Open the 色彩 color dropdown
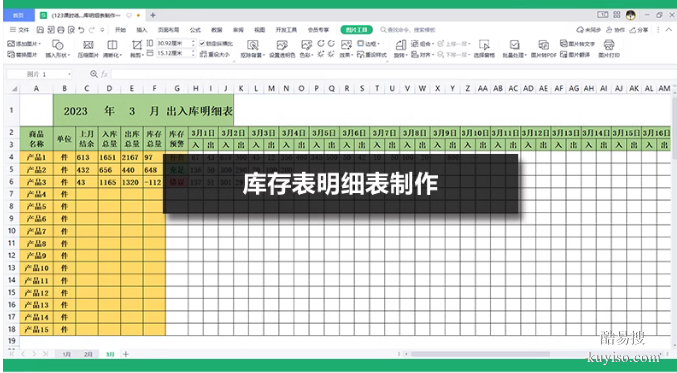Image resolution: width=677 pixels, height=373 pixels. [x=306, y=55]
